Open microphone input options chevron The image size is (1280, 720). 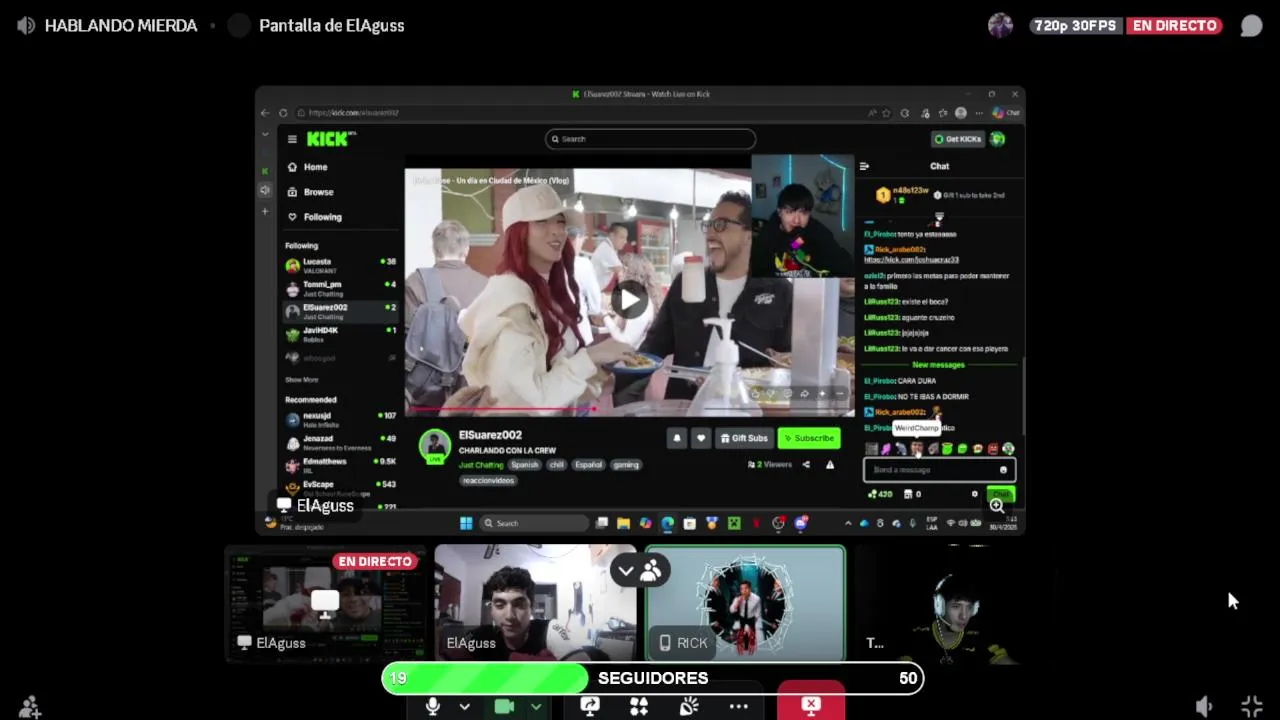(464, 706)
